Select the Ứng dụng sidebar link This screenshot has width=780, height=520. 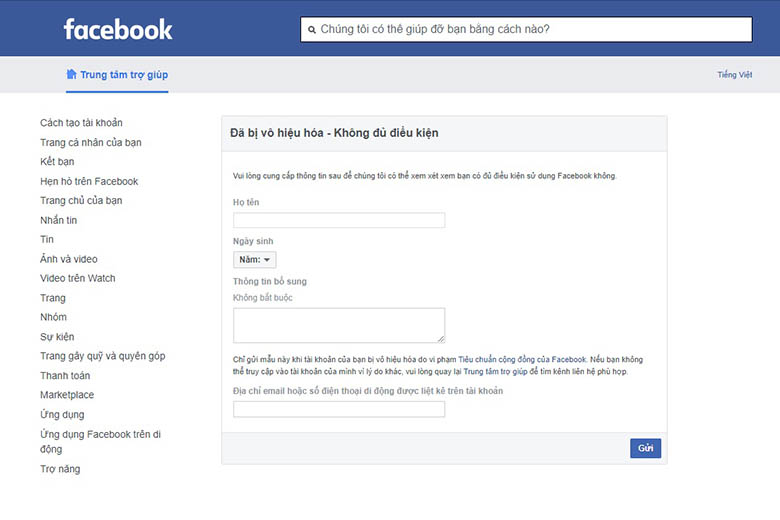click(x=62, y=414)
